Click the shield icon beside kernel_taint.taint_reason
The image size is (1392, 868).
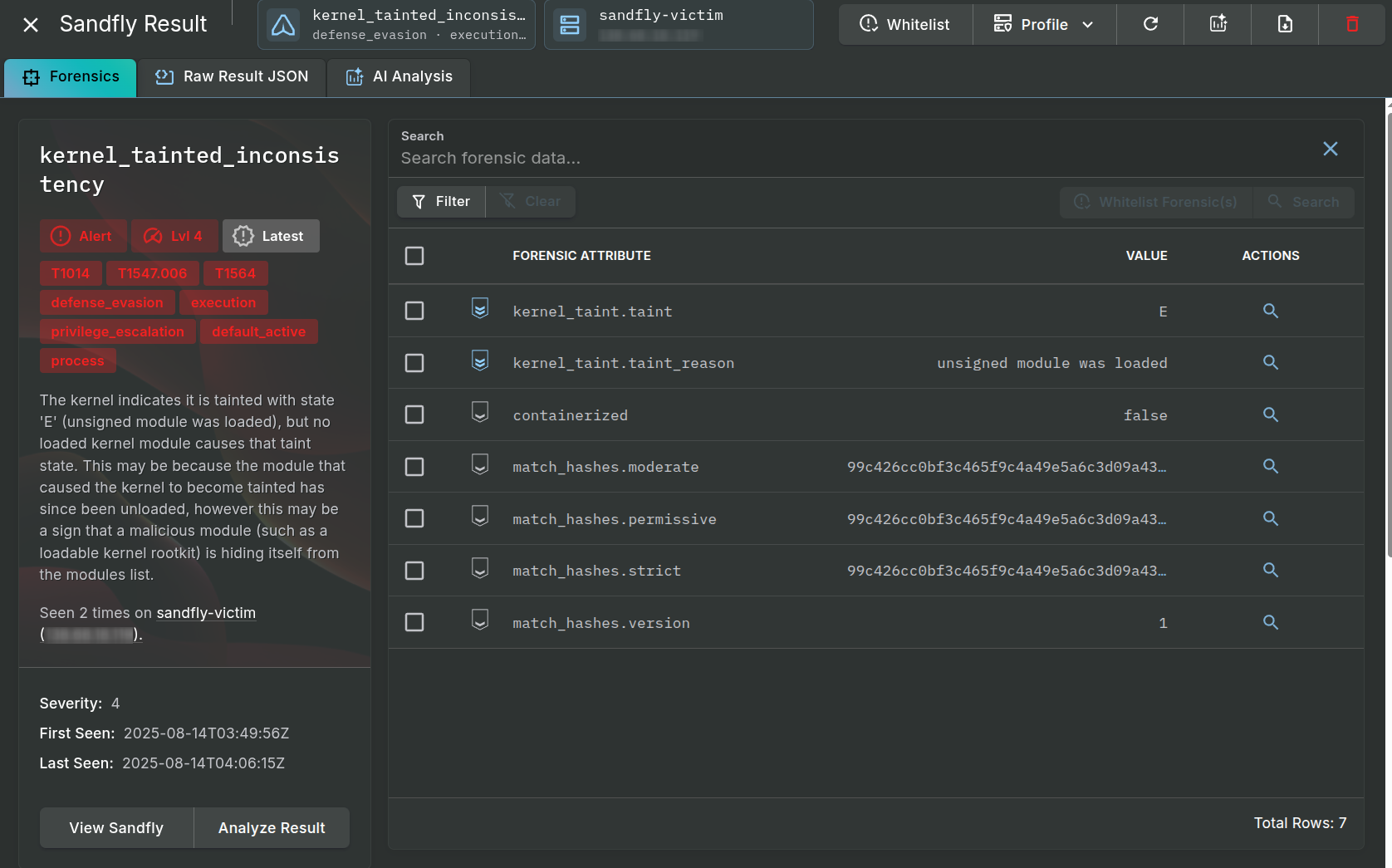480,360
